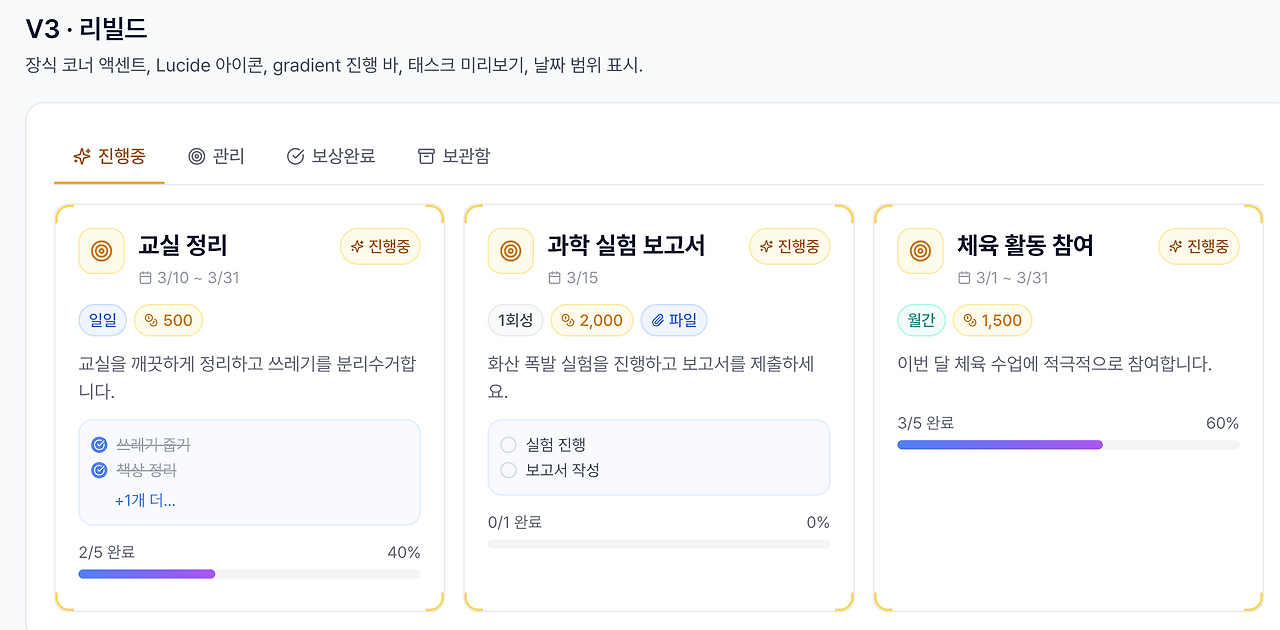The height and width of the screenshot is (630, 1280).
Task: Click 진행중 status badge on 교실 정리
Action: coord(380,246)
